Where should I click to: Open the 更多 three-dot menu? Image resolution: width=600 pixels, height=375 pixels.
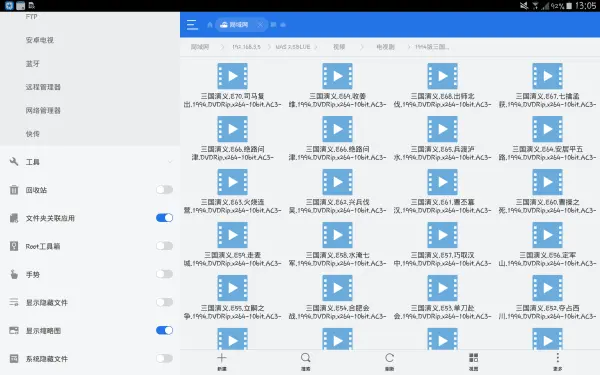tap(558, 358)
